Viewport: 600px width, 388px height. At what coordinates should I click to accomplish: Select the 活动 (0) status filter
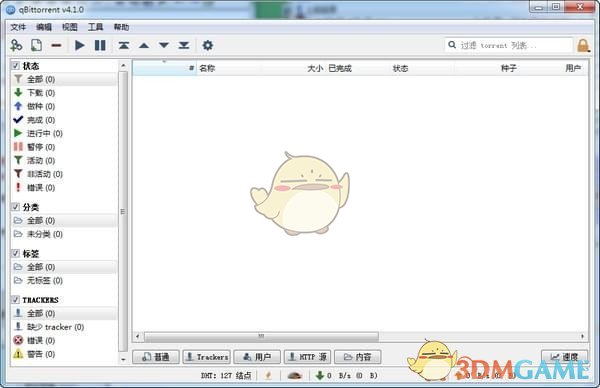click(64, 160)
